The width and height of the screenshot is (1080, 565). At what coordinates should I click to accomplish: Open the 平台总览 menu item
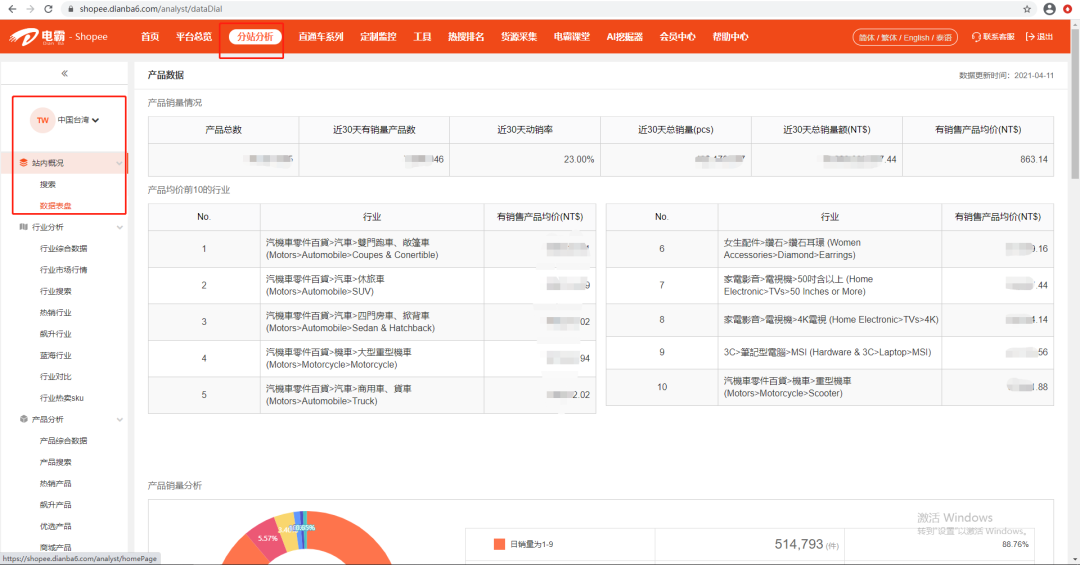pyautogui.click(x=194, y=37)
